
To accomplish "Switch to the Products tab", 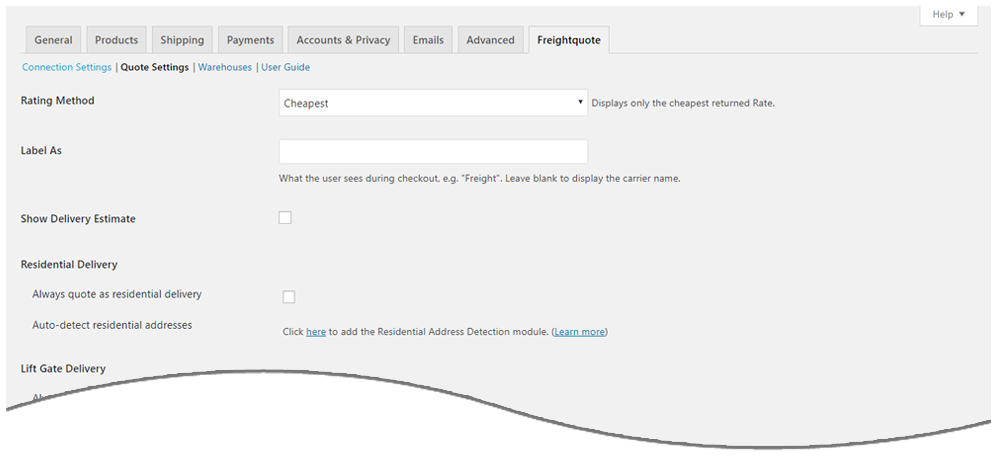I will pyautogui.click(x=116, y=40).
